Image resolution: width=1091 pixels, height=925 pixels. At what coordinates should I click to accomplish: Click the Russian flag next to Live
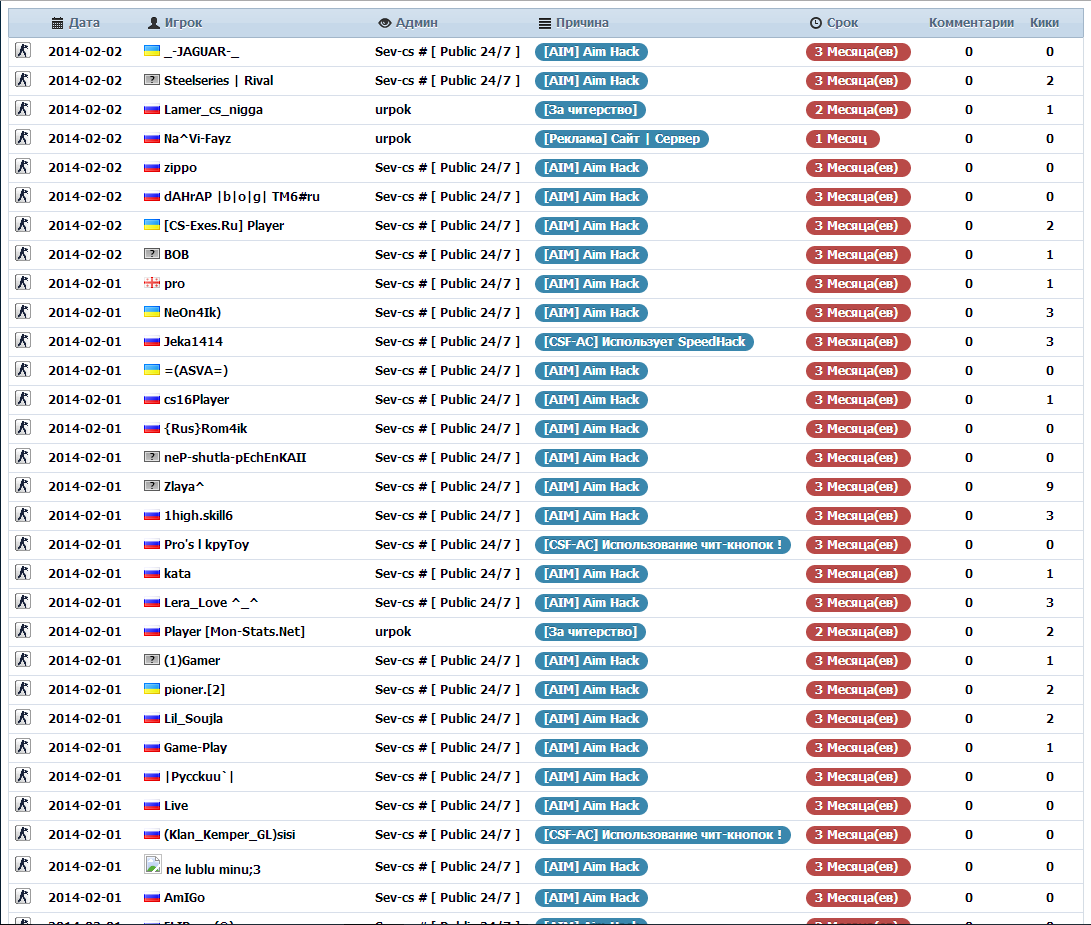click(152, 805)
